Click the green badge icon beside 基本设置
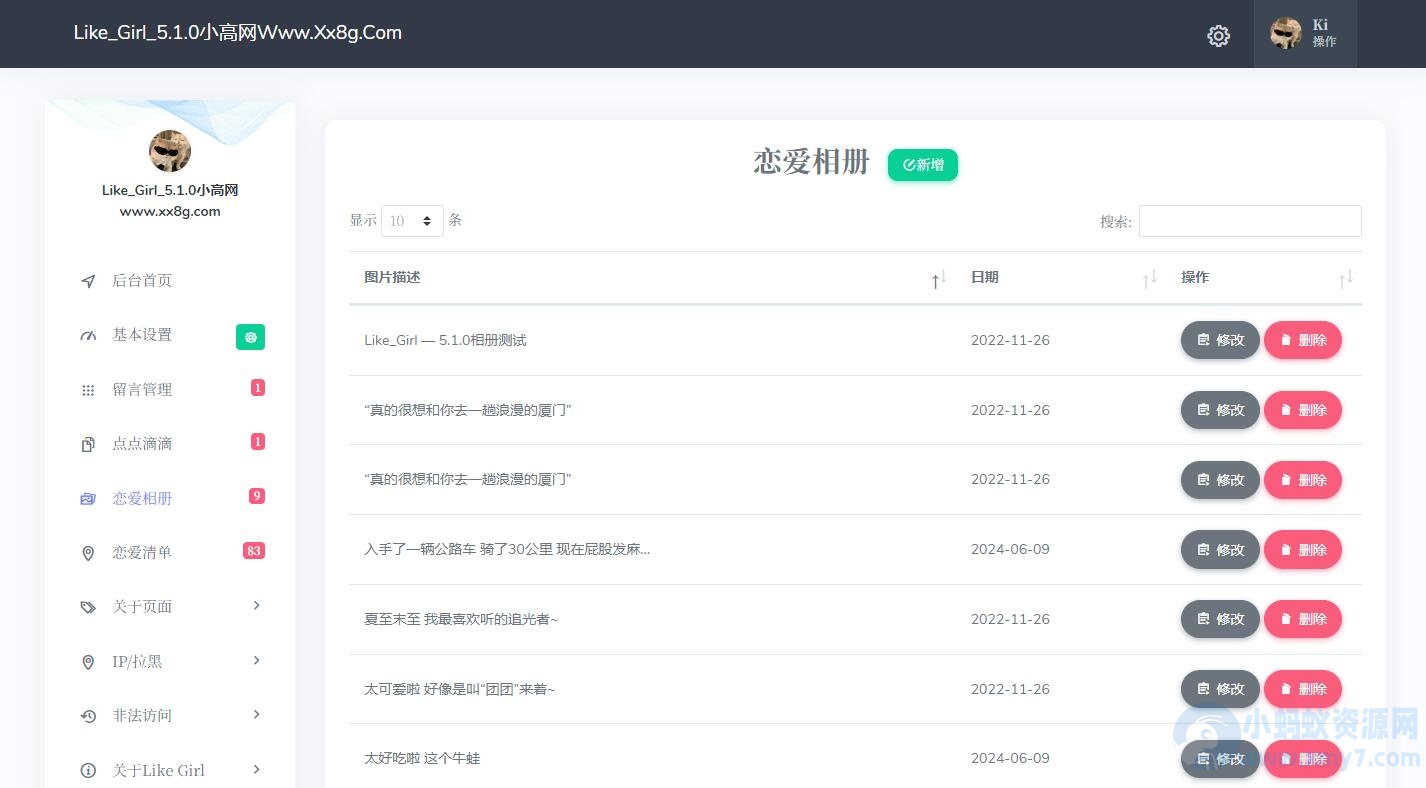Image resolution: width=1426 pixels, height=788 pixels. pos(250,337)
